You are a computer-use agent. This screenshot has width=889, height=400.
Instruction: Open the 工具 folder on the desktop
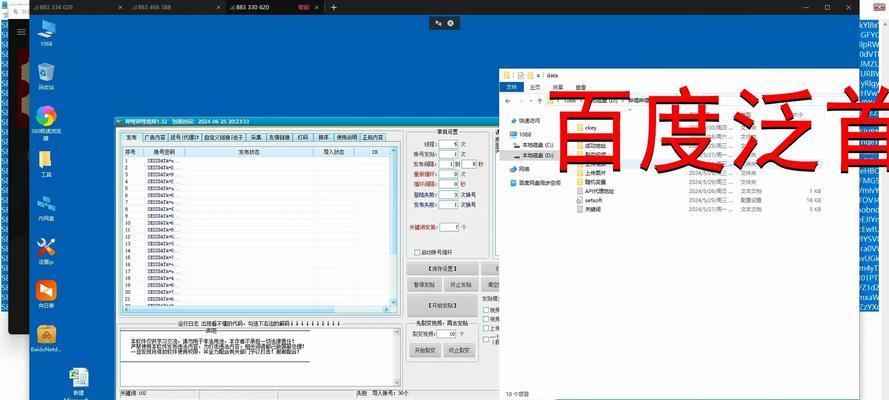[x=46, y=164]
